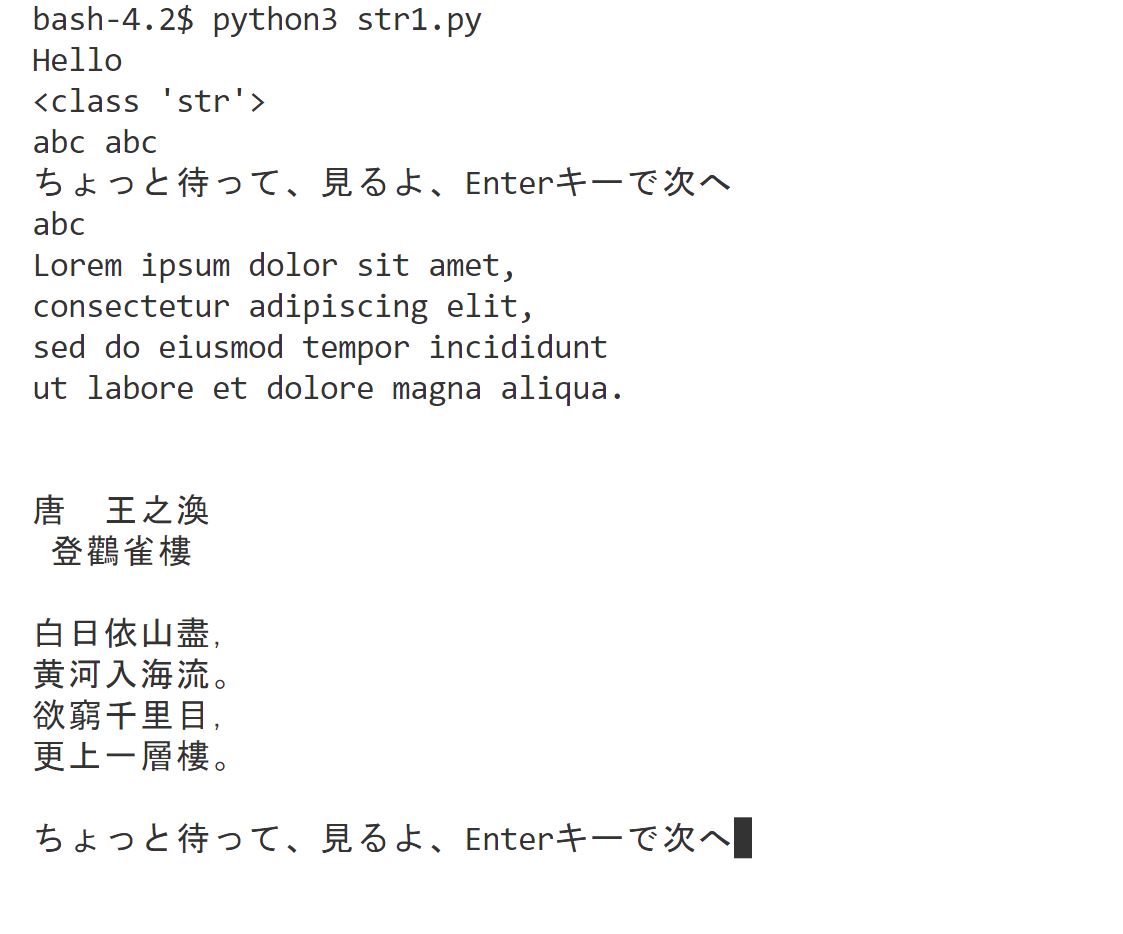The height and width of the screenshot is (934, 1123).
Task: Click the "consectetur adipiscing elit," line
Action: coord(284,306)
